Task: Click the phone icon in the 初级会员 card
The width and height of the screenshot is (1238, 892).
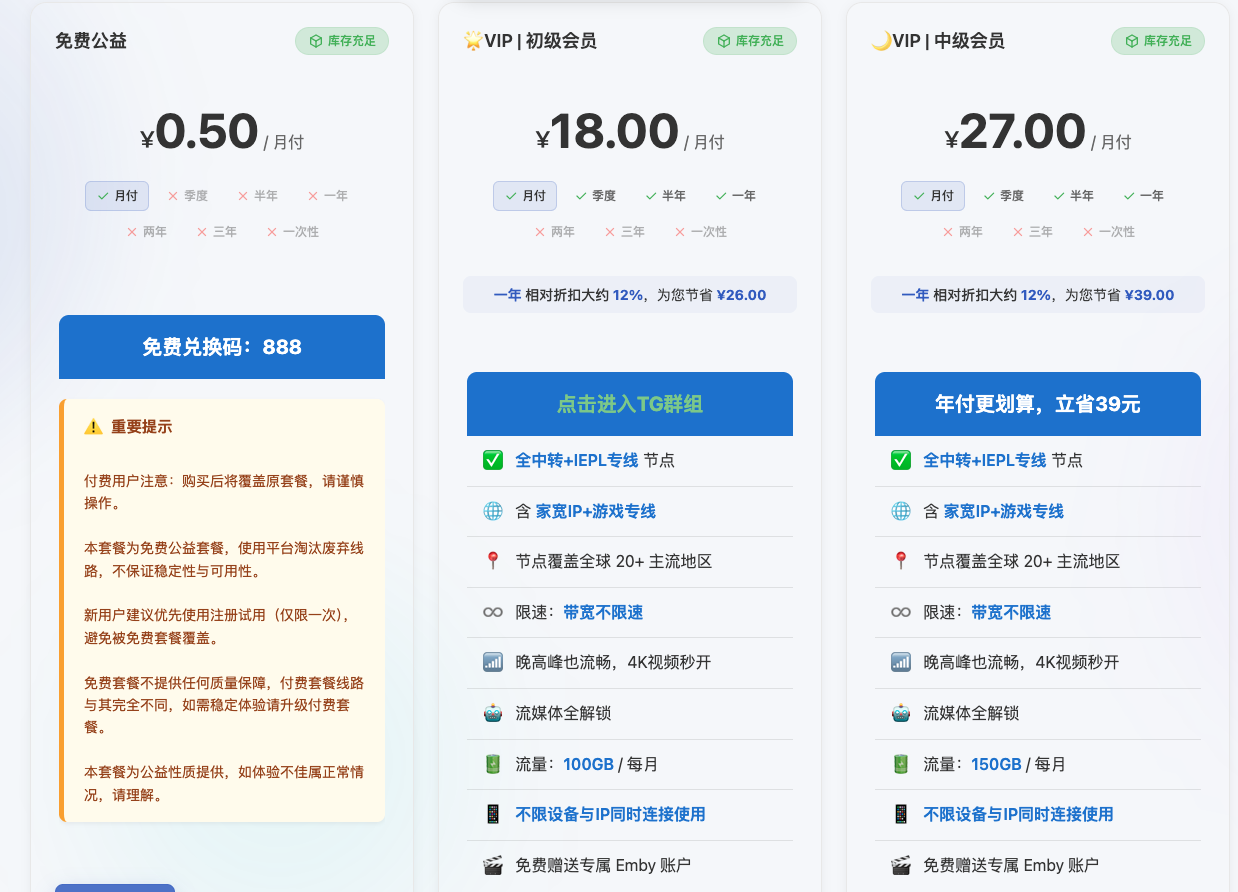Action: coord(492,814)
